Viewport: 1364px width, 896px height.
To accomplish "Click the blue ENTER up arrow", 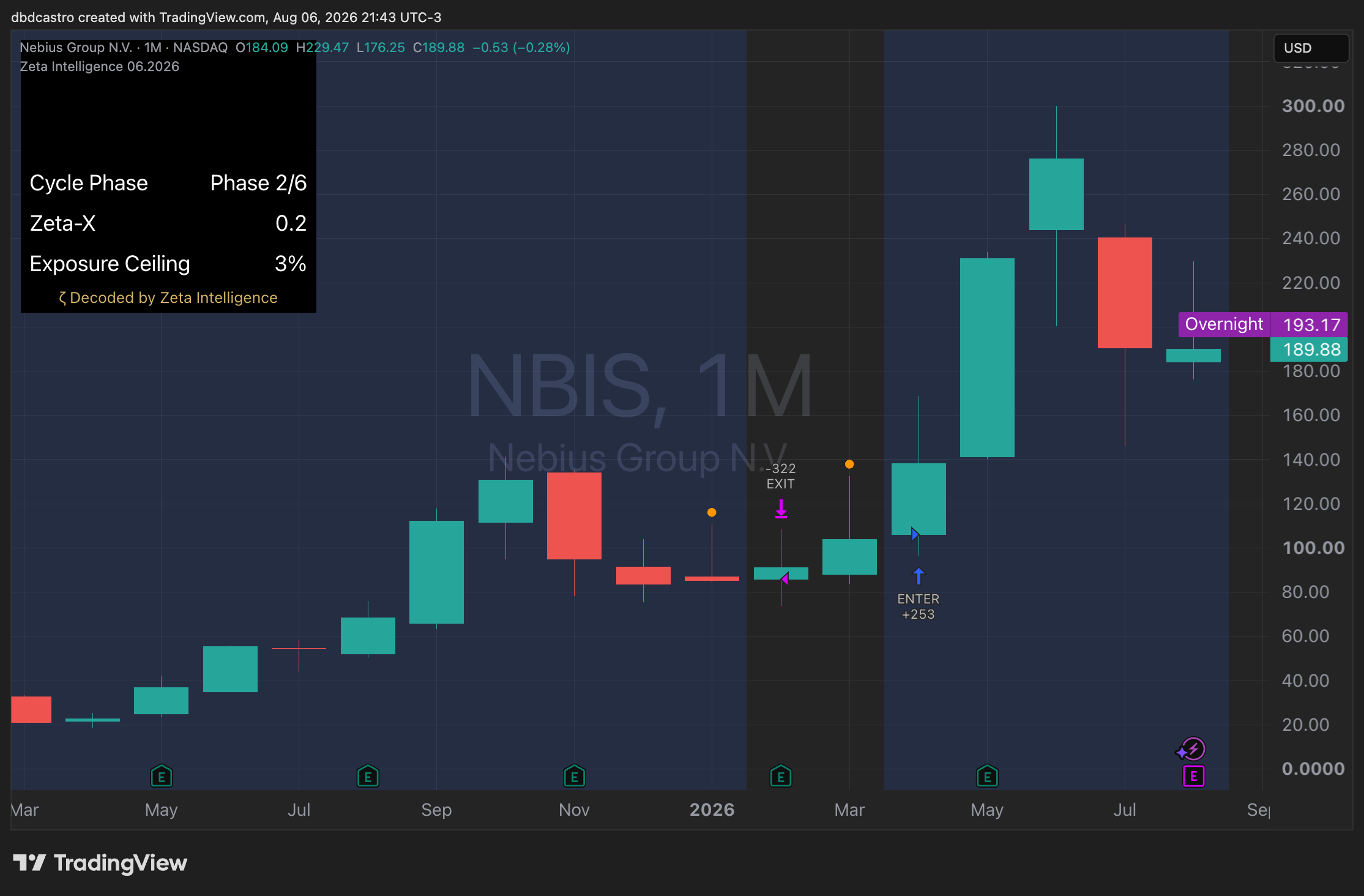I will pyautogui.click(x=919, y=577).
